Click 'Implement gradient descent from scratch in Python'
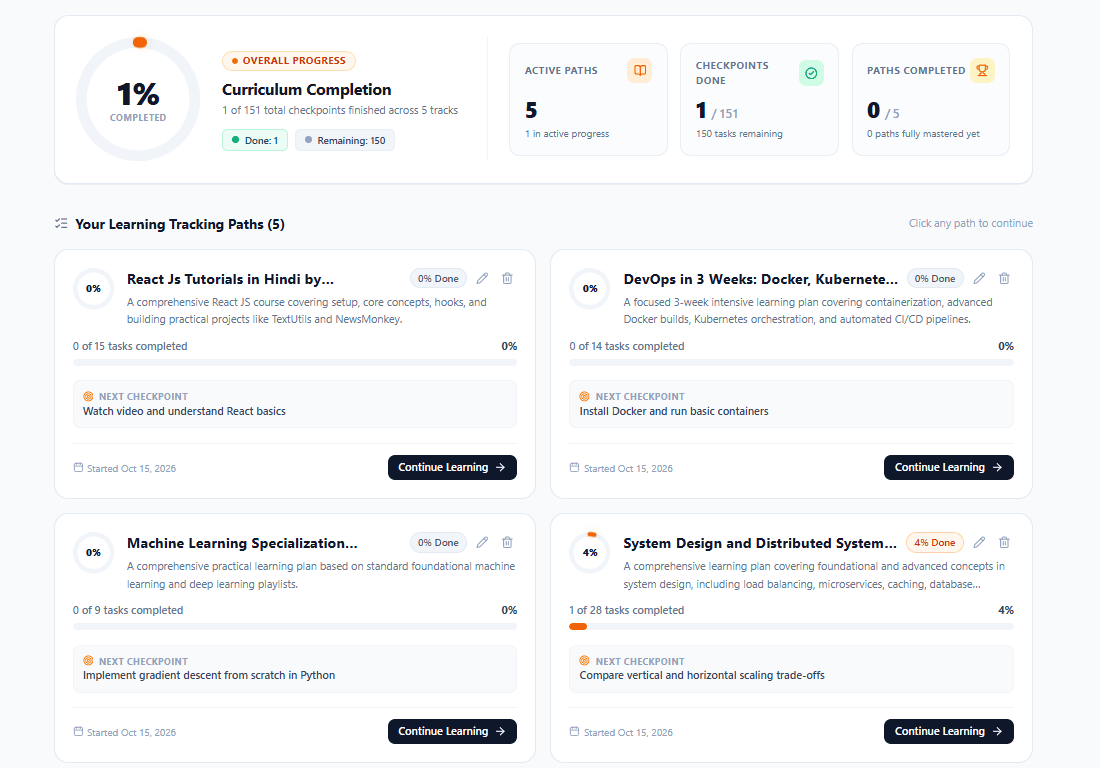 [209, 675]
